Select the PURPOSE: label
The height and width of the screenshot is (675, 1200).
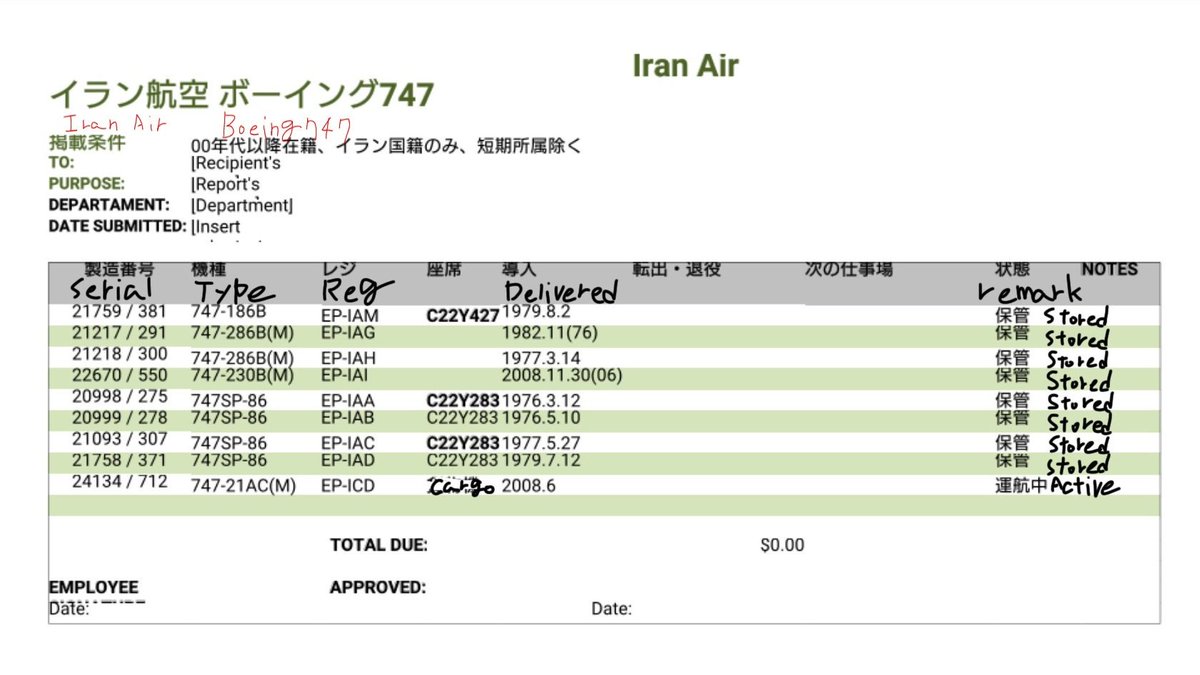click(87, 184)
